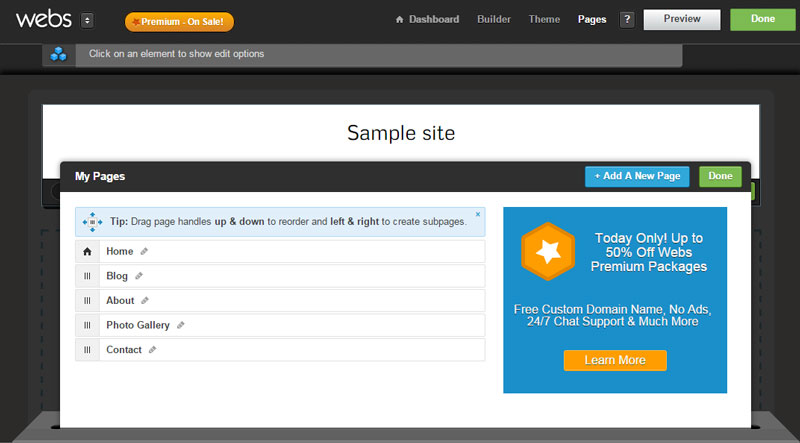Click the Learn More button

pos(615,360)
